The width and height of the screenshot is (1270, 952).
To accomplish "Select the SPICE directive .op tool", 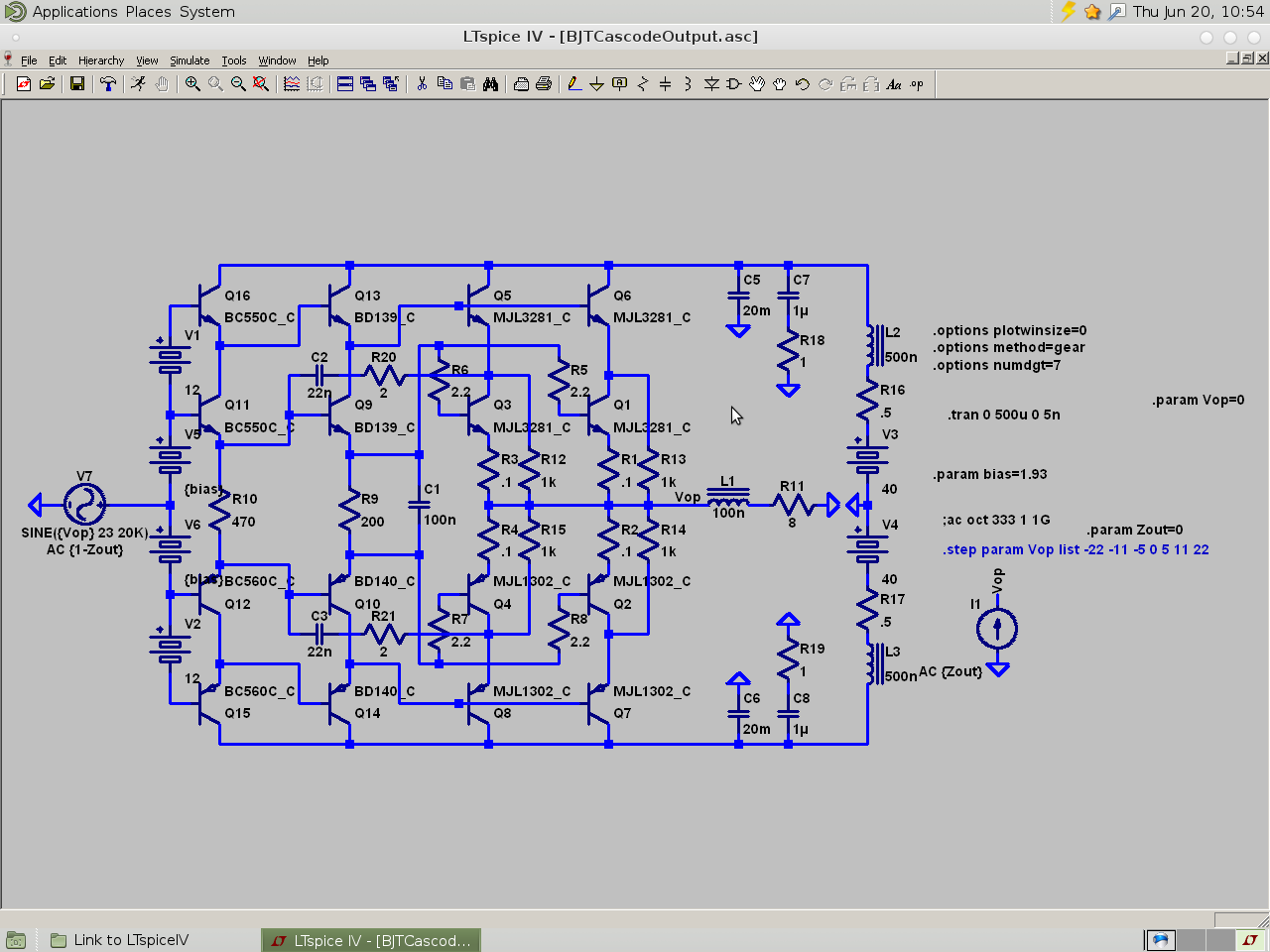I will (917, 84).
